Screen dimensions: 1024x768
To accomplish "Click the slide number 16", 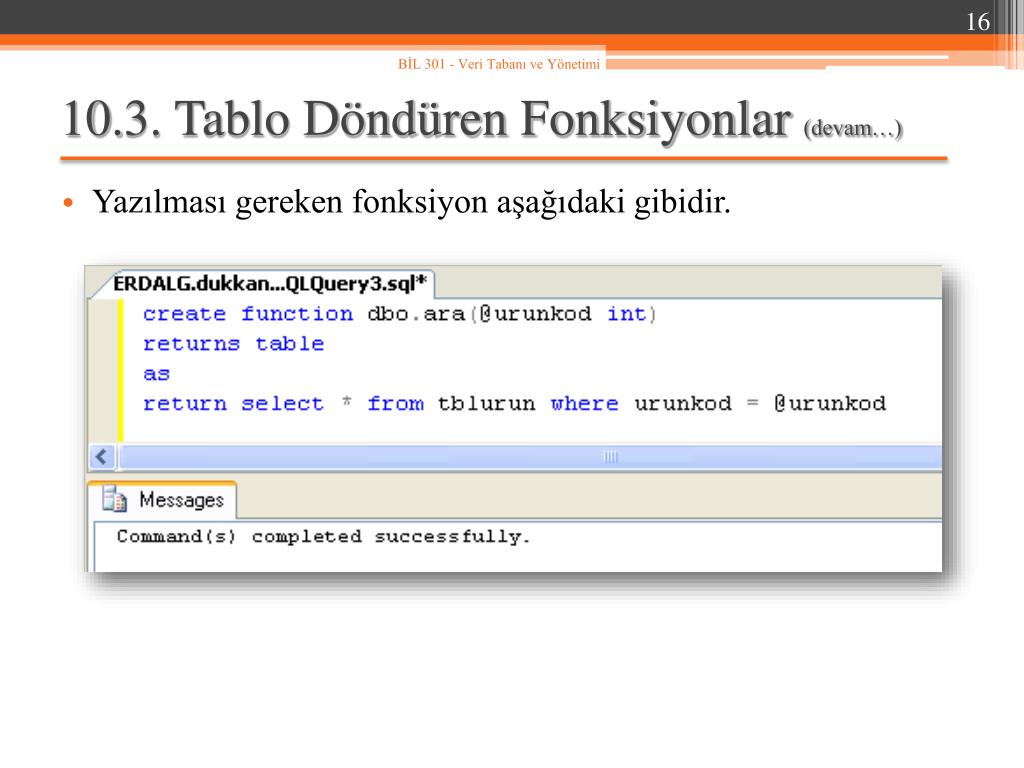I will [x=978, y=22].
